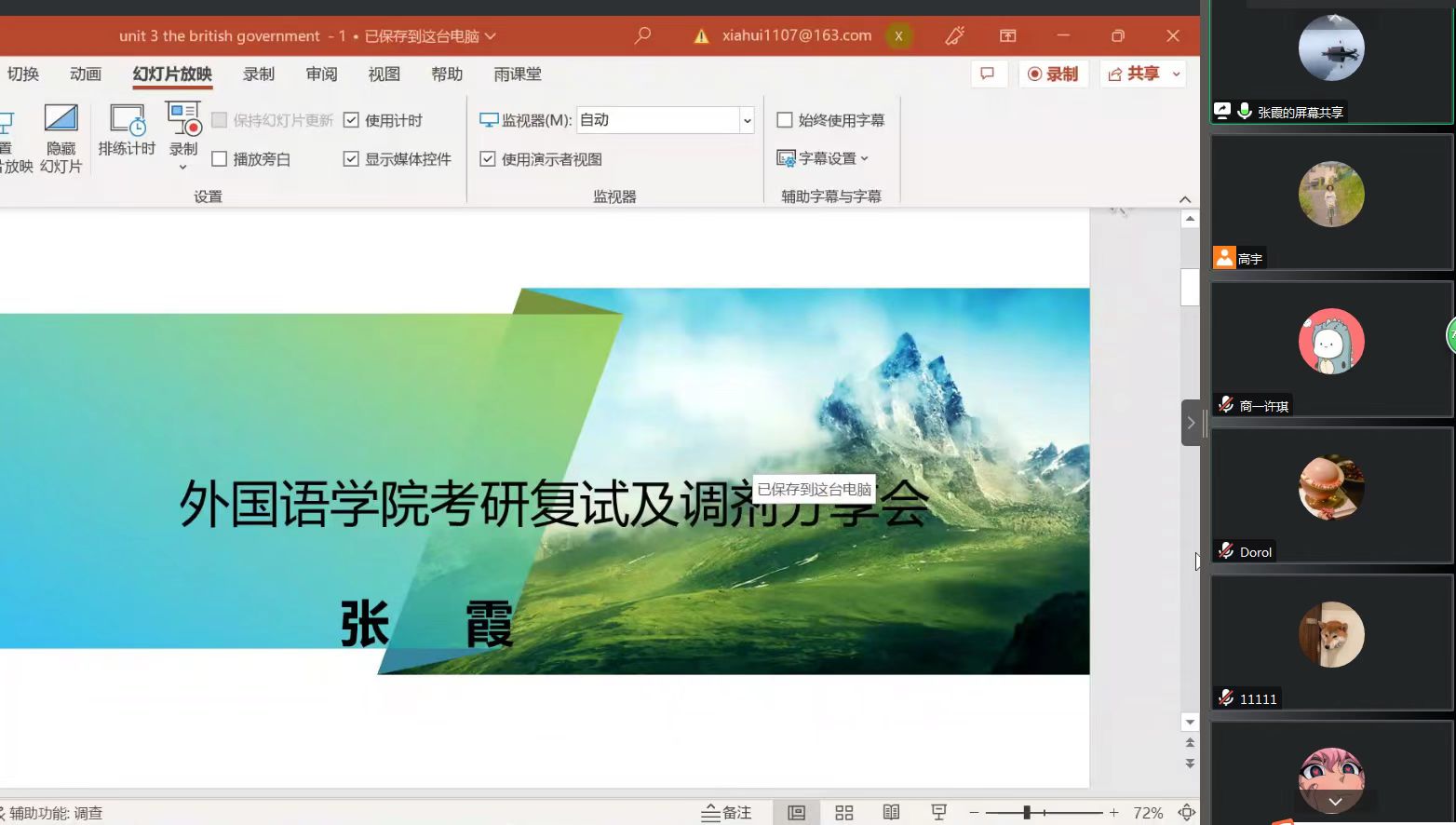The width and height of the screenshot is (1456, 825).
Task: Open the Review (审阅) tab
Action: point(321,74)
